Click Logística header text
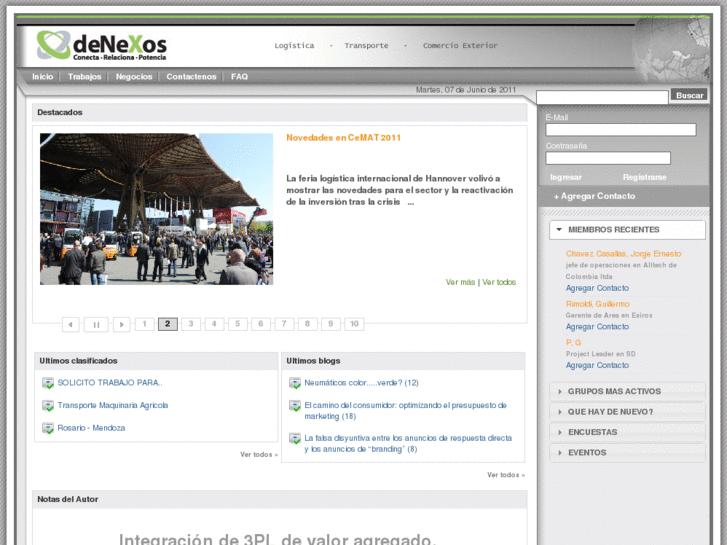The width and height of the screenshot is (727, 545). (294, 45)
